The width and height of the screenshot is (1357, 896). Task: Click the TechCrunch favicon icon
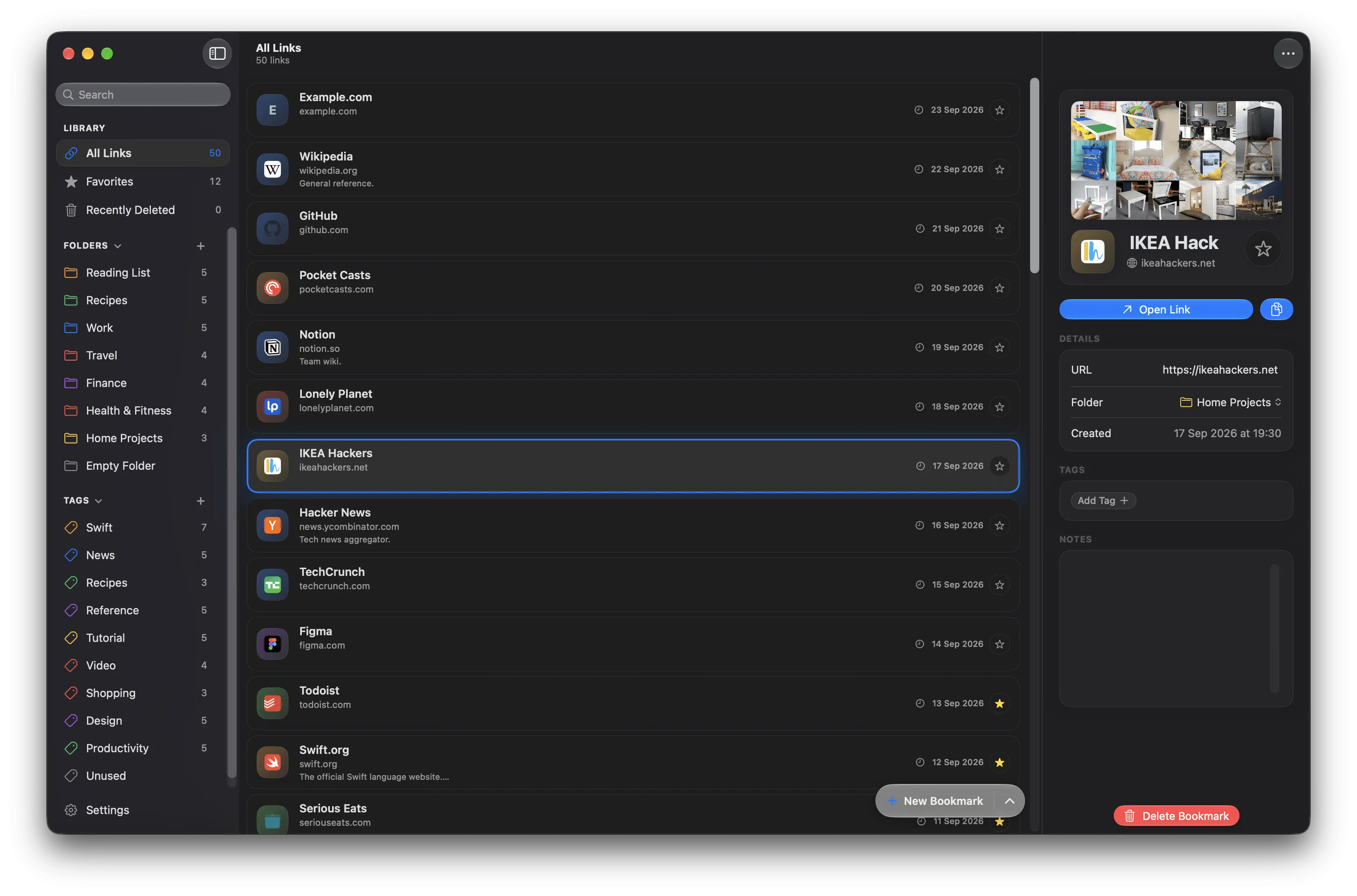point(272,585)
